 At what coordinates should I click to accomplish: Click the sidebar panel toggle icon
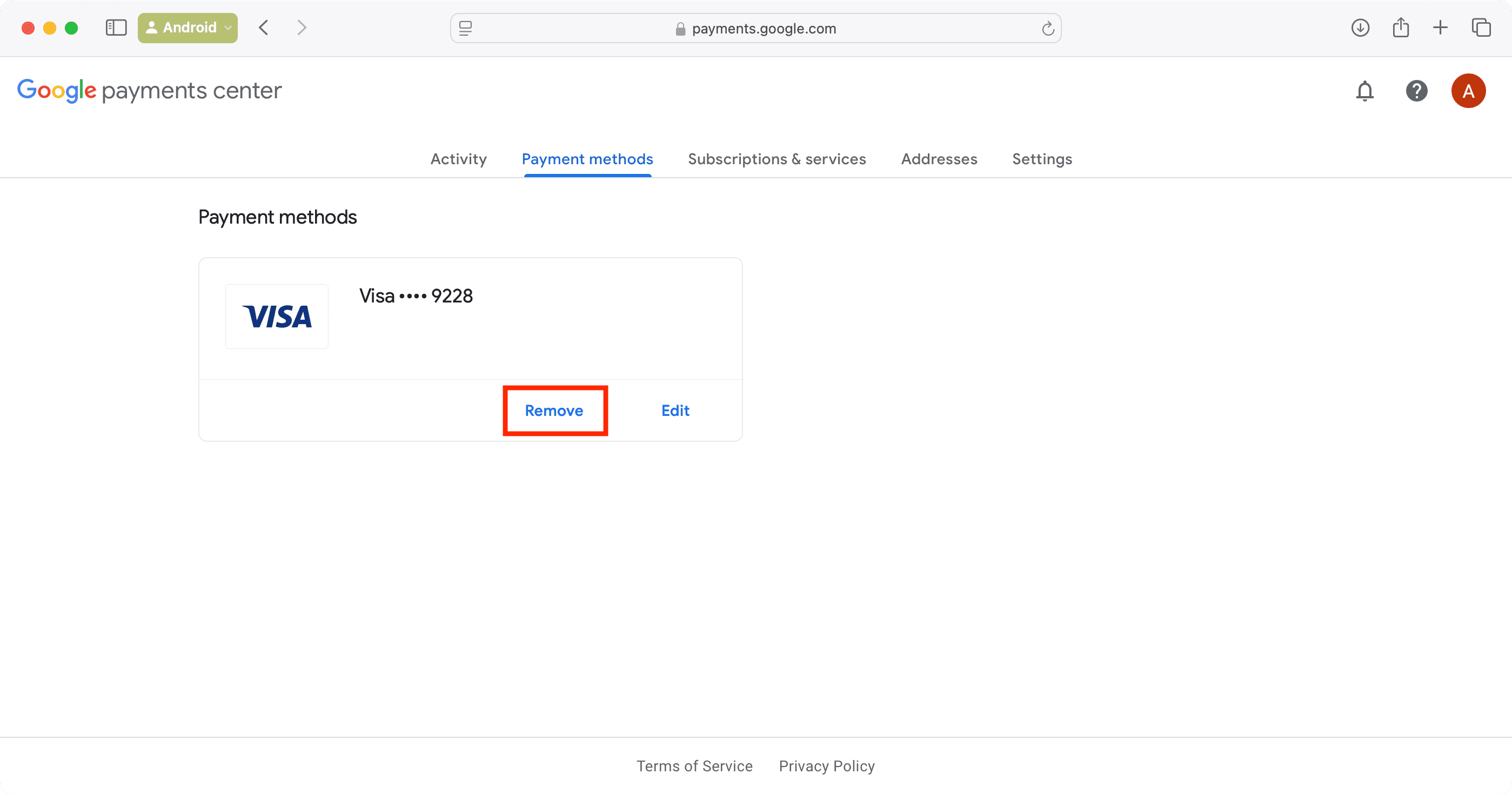point(117,27)
